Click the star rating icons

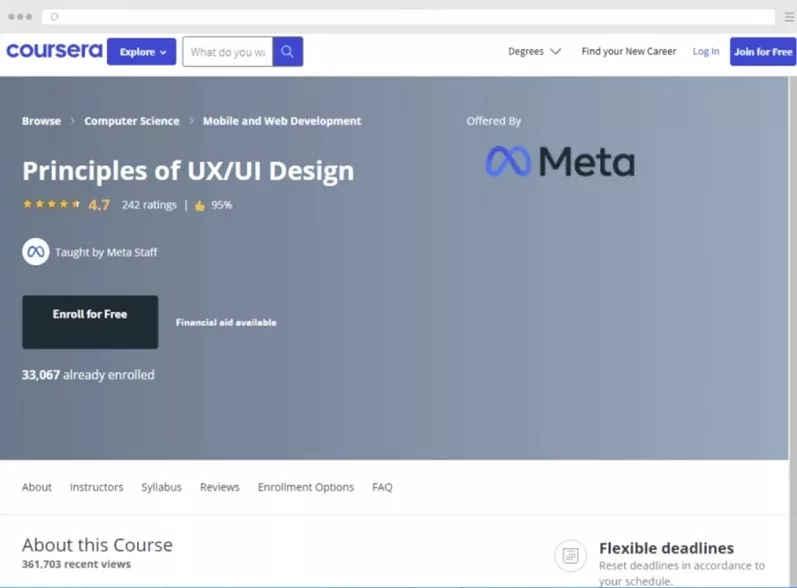click(x=51, y=204)
